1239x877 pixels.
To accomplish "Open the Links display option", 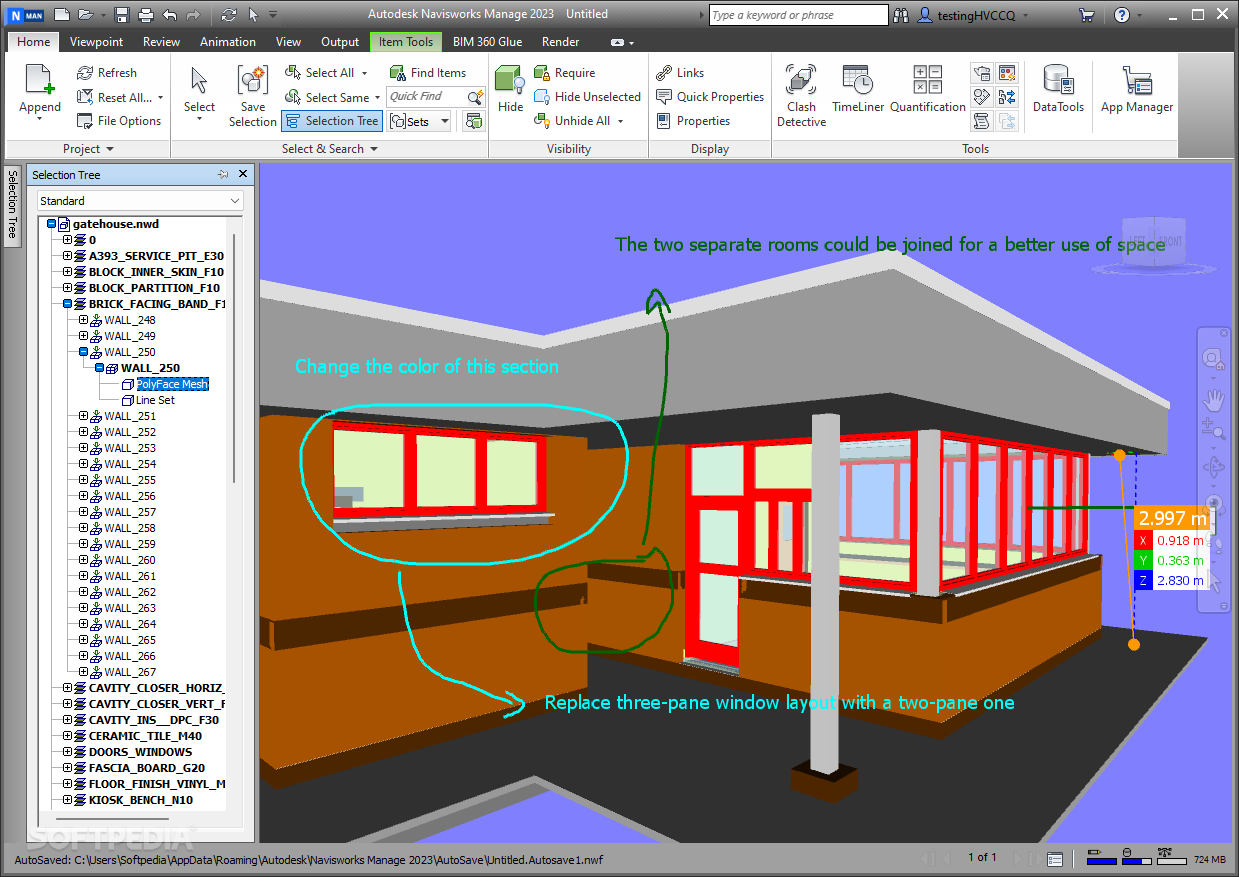I will [680, 73].
